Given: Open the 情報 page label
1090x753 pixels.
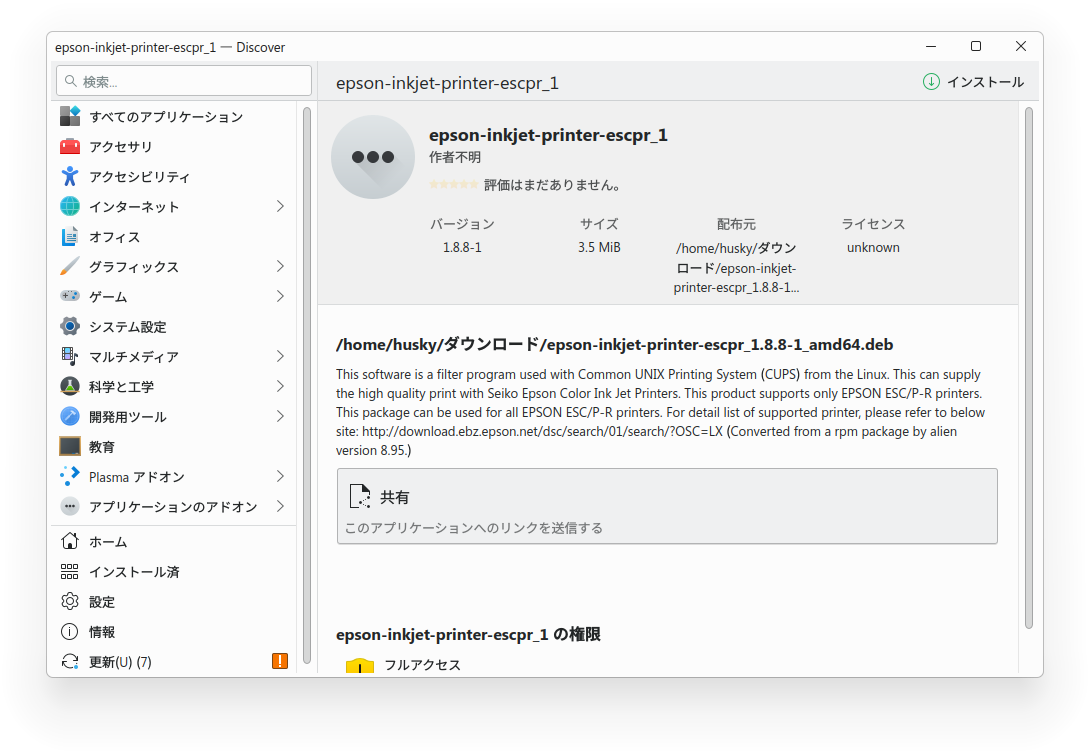Looking at the screenshot, I should 102,632.
